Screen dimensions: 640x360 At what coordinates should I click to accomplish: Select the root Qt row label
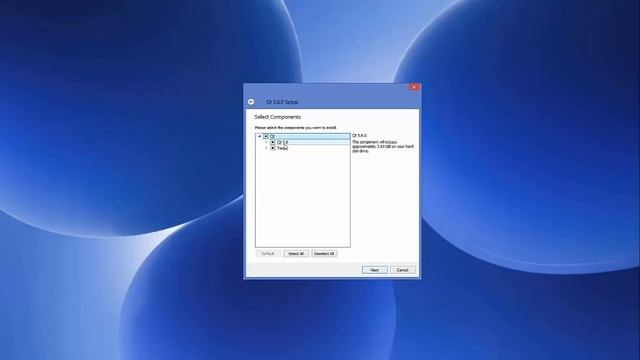click(272, 136)
